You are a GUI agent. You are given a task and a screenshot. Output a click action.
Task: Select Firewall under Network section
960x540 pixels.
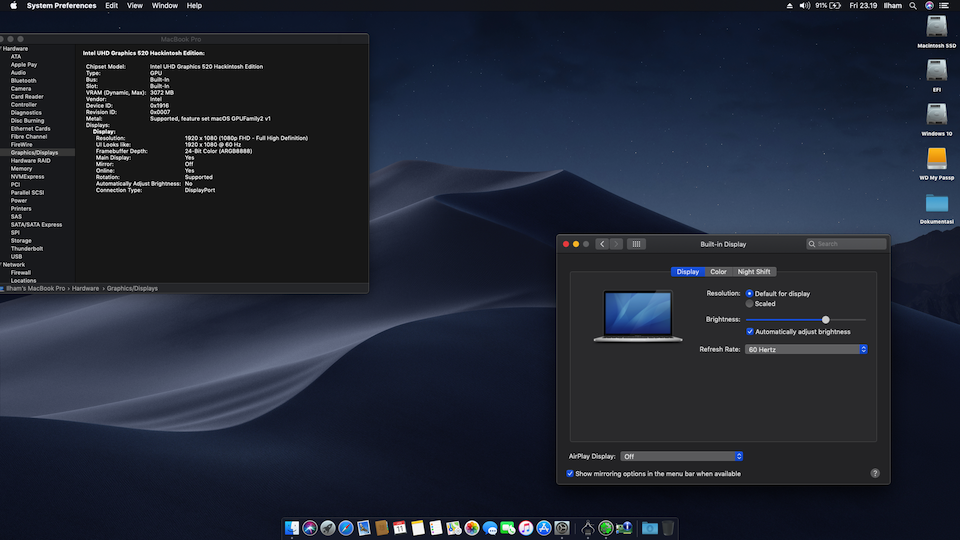click(21, 273)
